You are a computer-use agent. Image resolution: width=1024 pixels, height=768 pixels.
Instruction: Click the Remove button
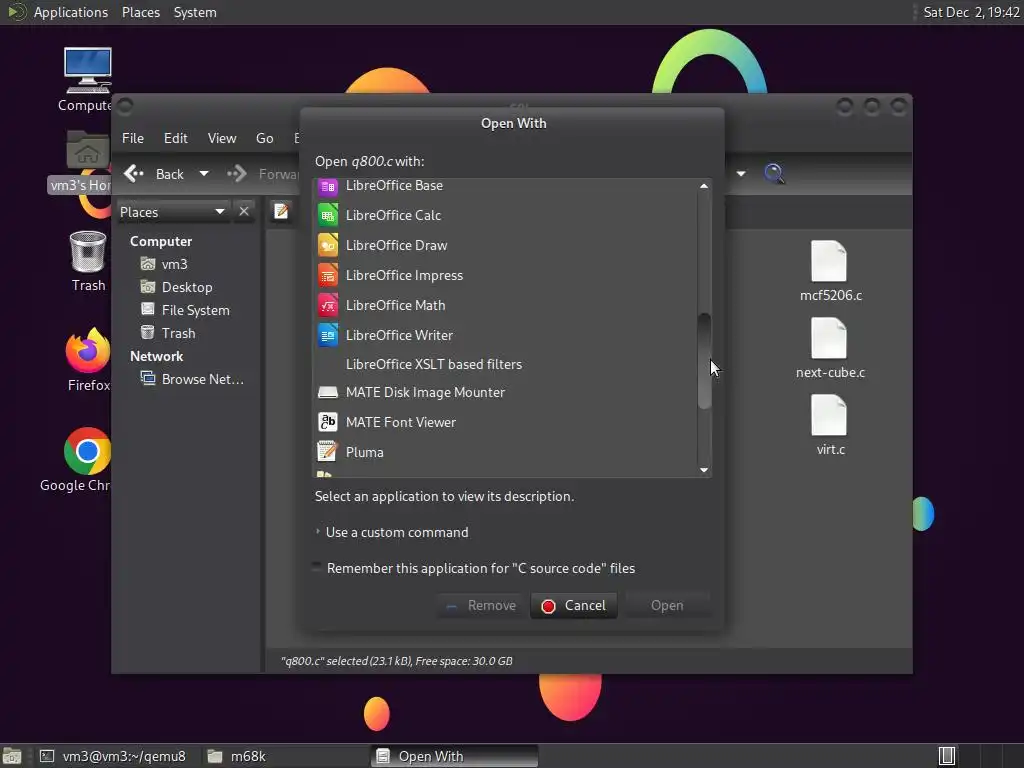481,605
